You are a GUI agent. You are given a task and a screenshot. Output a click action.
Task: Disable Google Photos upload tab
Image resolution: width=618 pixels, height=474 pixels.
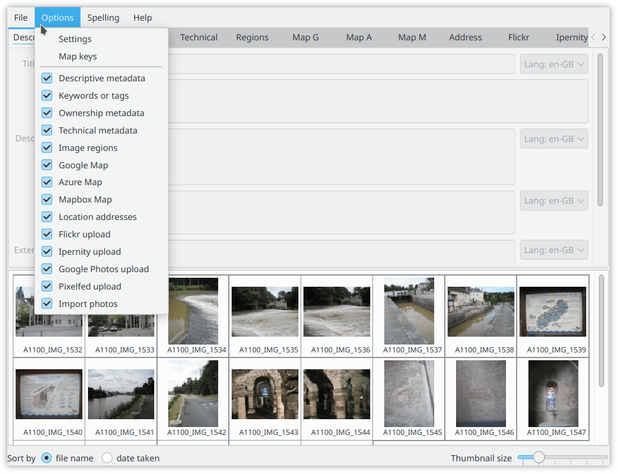pyautogui.click(x=101, y=269)
